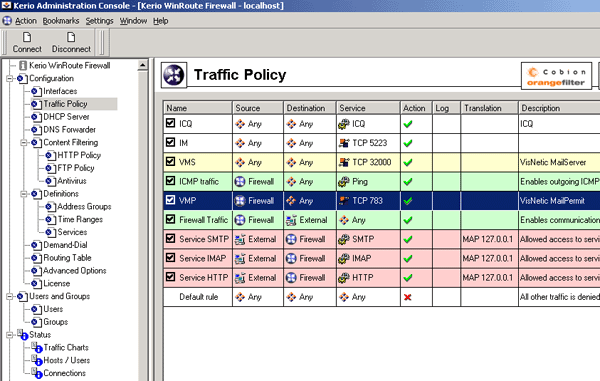
Task: Uncheck the ICQ rule checkbox
Action: click(171, 123)
